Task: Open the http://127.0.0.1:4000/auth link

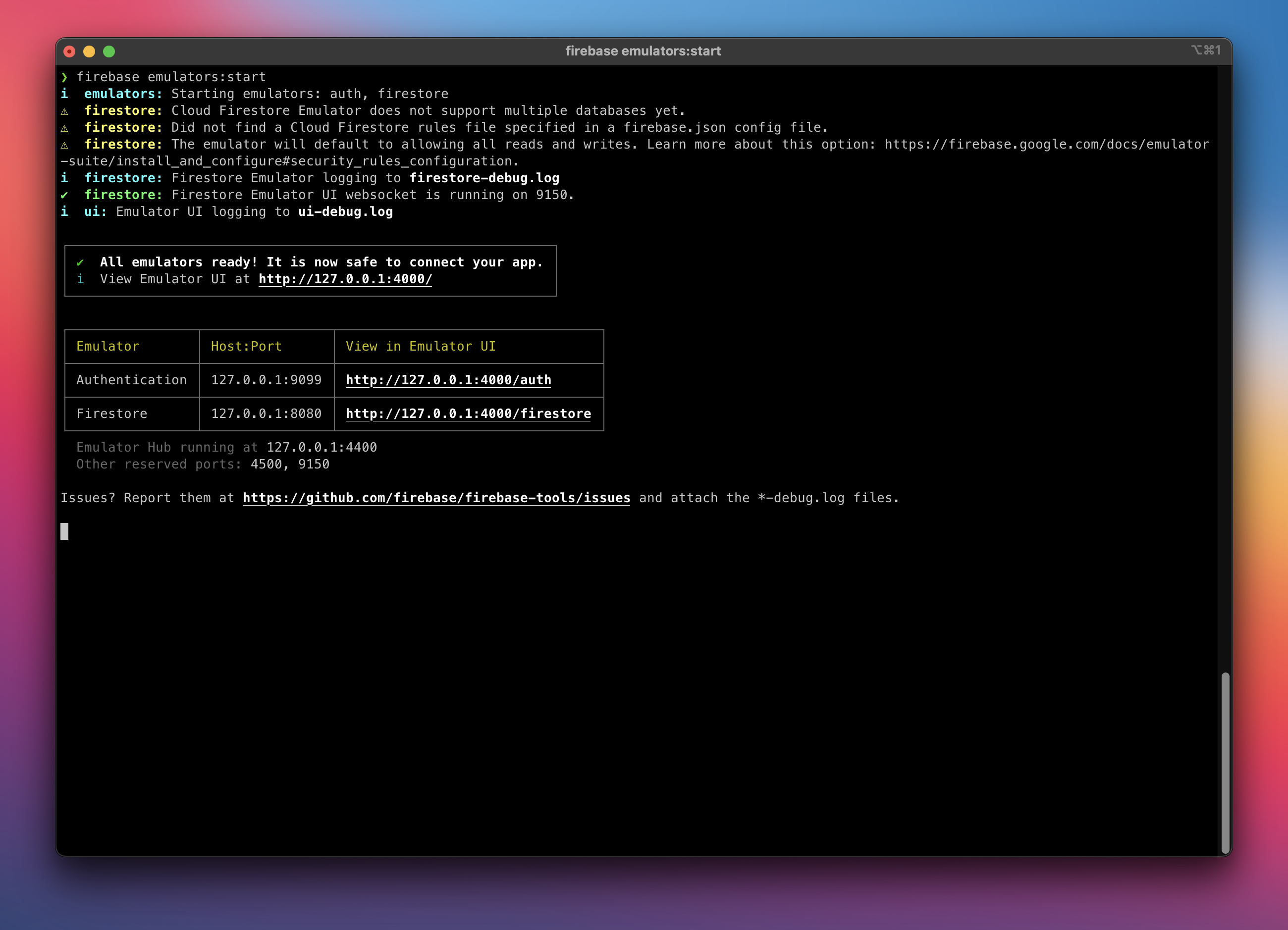Action: coord(448,380)
